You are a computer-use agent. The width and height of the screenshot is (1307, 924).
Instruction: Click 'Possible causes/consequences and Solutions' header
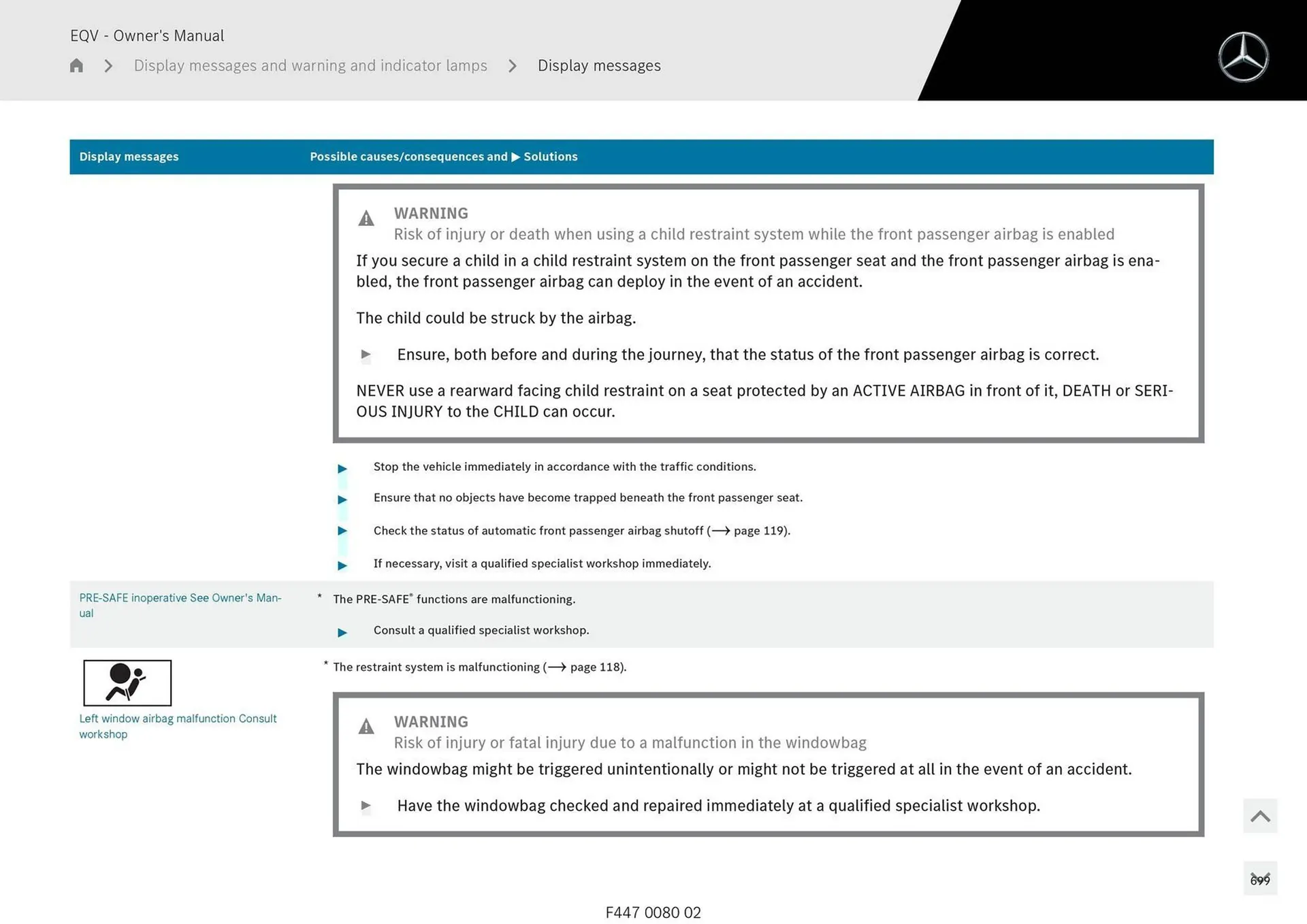click(443, 156)
